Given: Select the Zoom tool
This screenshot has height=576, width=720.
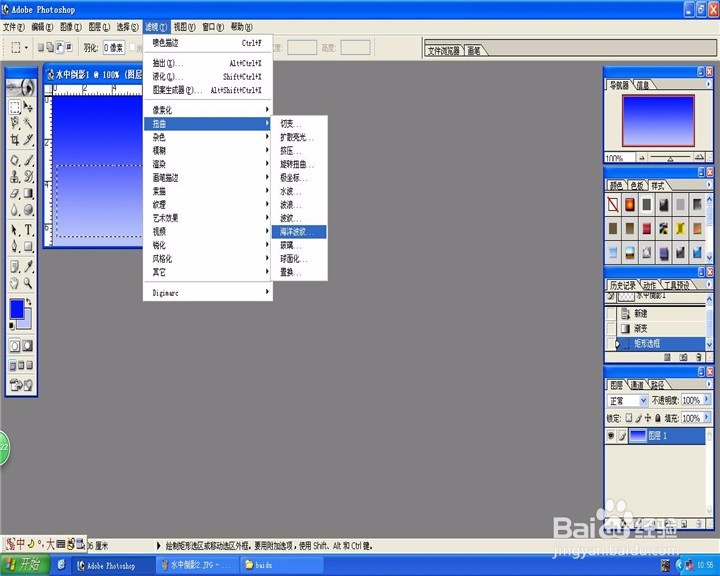Looking at the screenshot, I should click(28, 283).
